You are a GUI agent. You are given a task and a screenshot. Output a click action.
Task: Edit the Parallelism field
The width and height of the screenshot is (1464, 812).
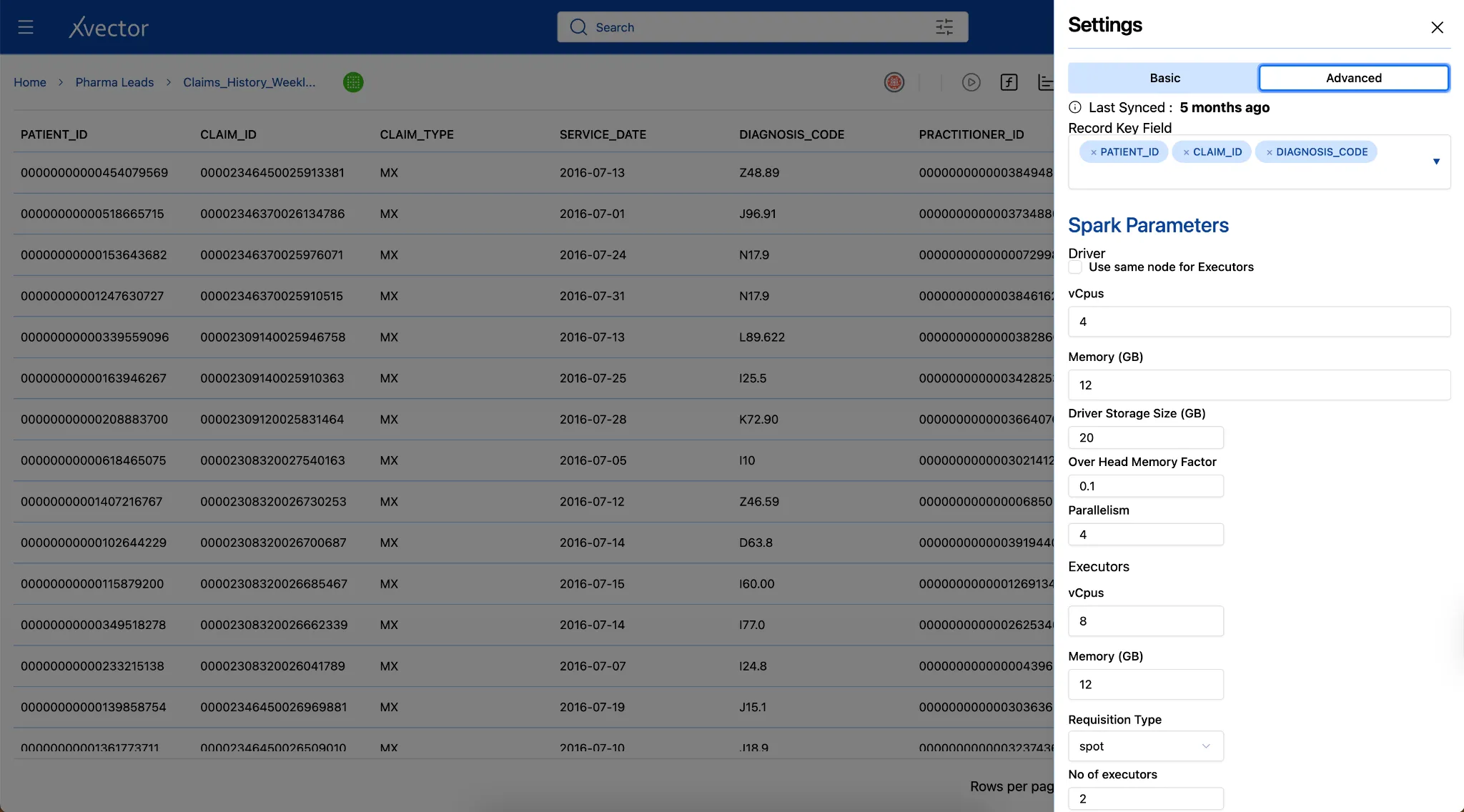[1146, 535]
